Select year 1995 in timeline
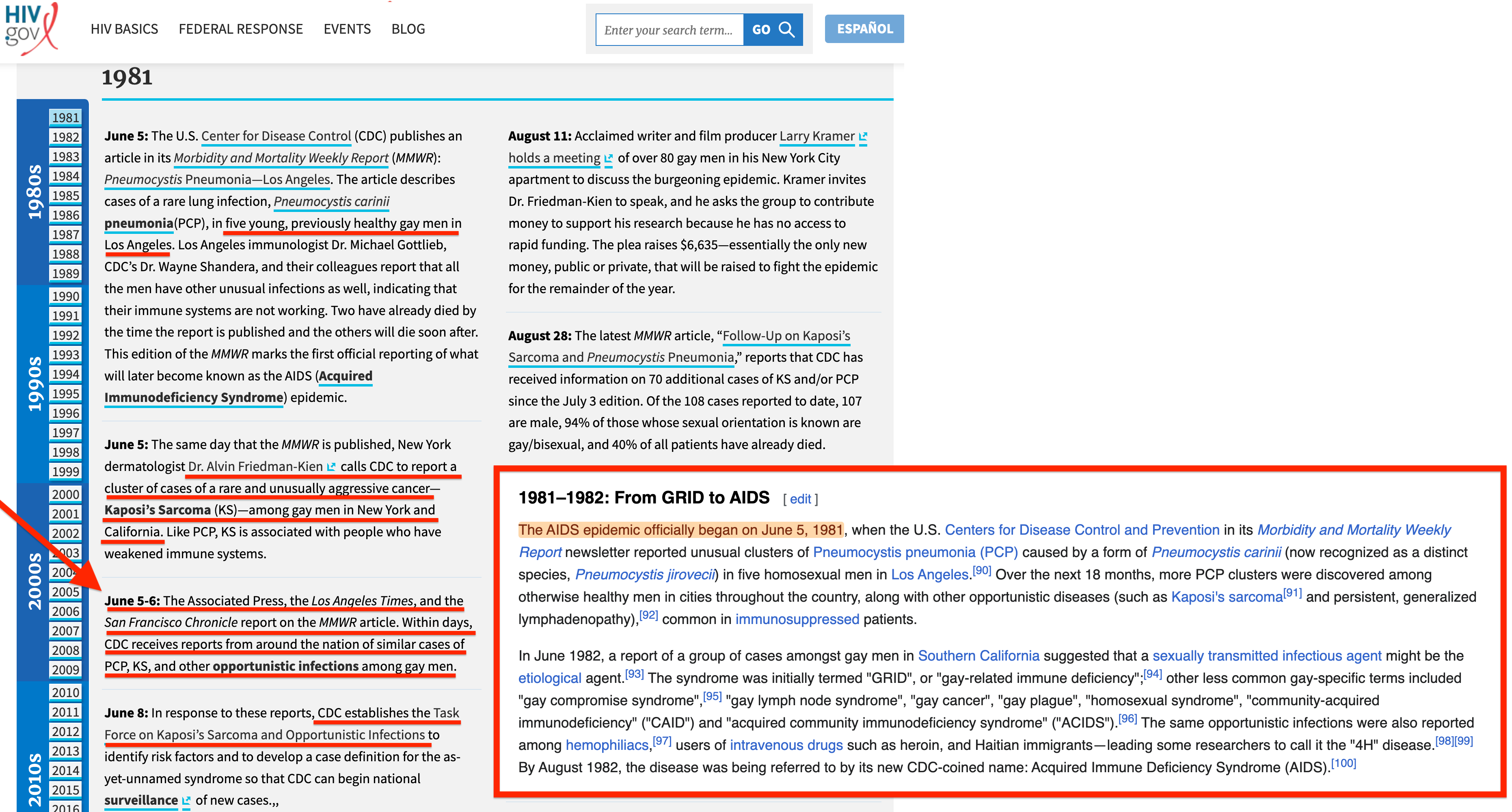 (65, 393)
